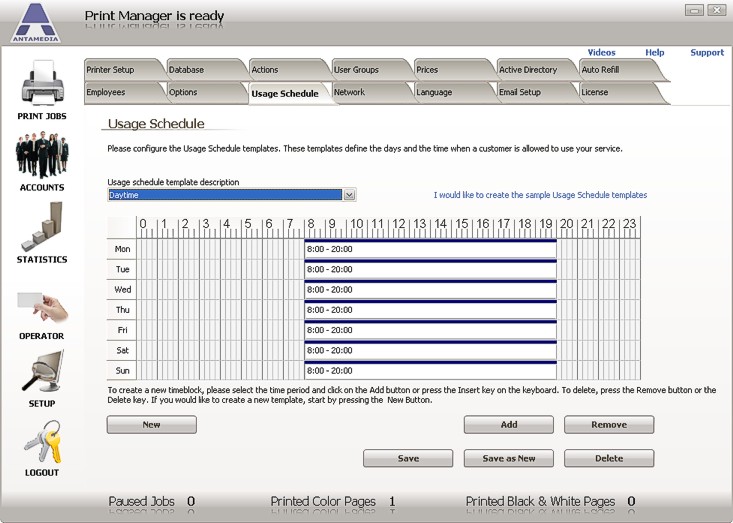The height and width of the screenshot is (523, 733).
Task: Minimize the Print Manager window
Action: tap(694, 9)
